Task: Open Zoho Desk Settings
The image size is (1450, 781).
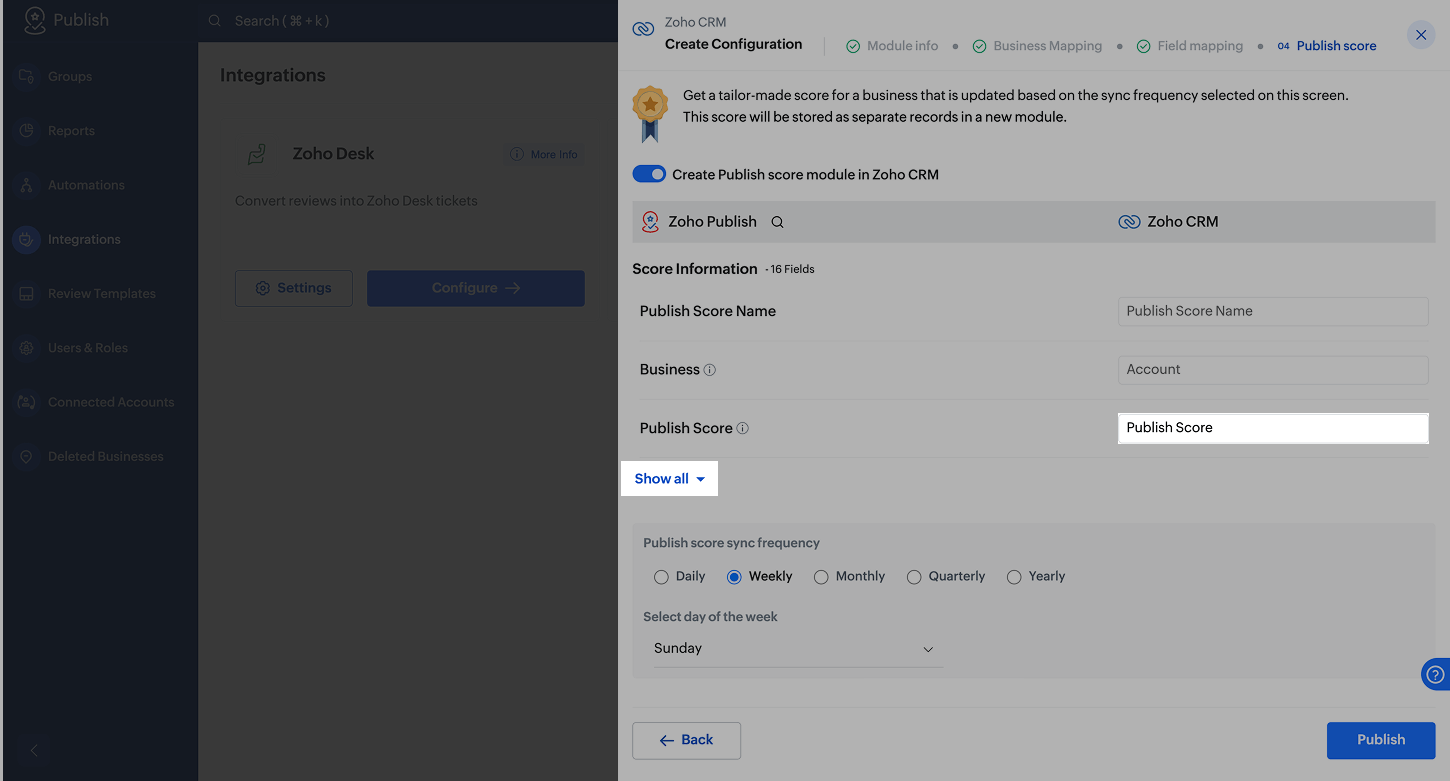Action: pyautogui.click(x=293, y=288)
